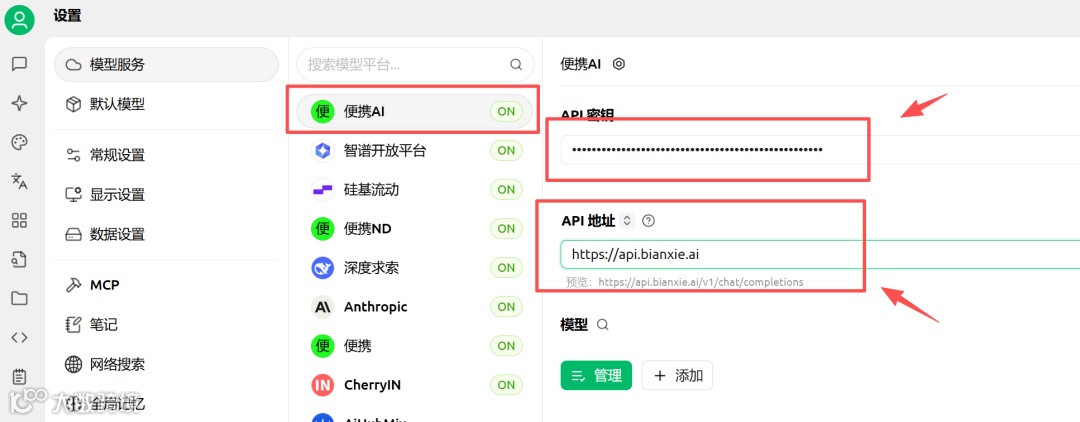Select the 便携AI provider row
The height and width of the screenshot is (422, 1080).
click(415, 112)
